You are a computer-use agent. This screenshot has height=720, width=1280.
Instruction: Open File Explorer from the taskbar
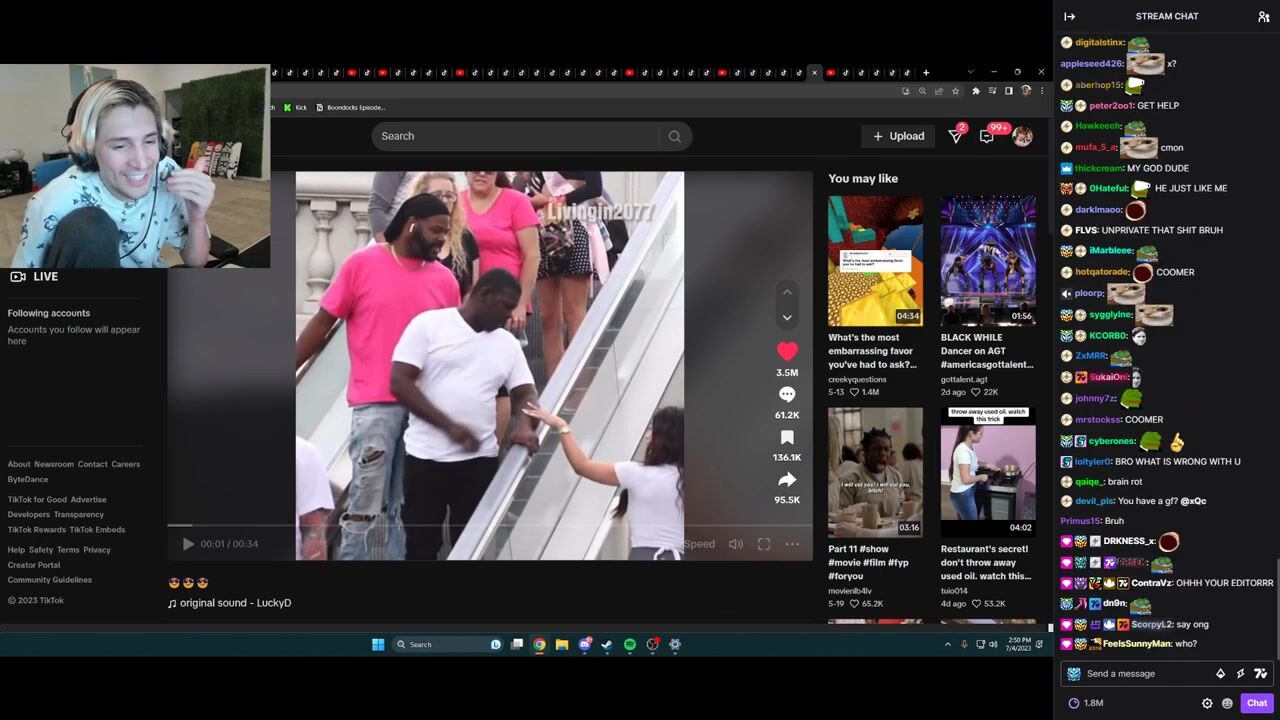click(x=561, y=644)
